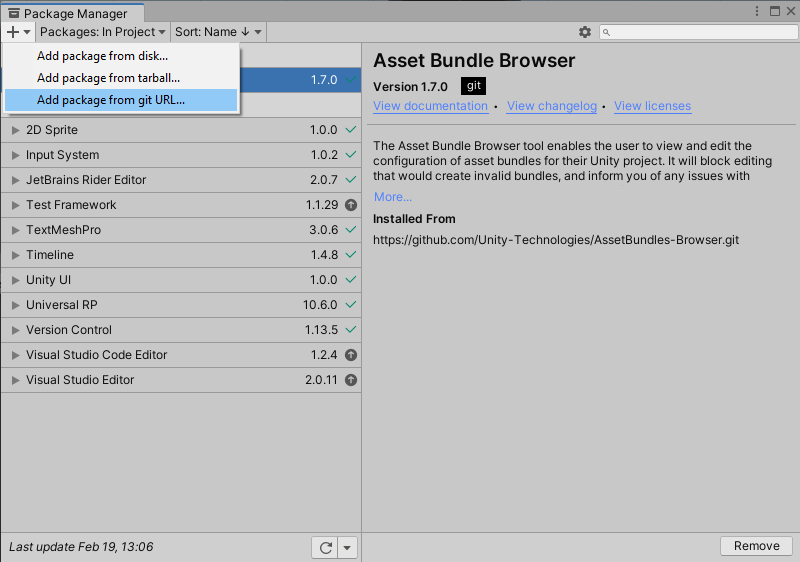Click update icon for Visual Studio Code Editor
The image size is (800, 562).
(351, 355)
